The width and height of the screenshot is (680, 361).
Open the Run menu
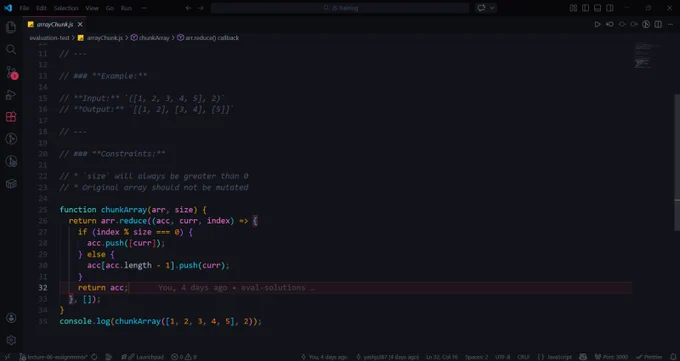(x=126, y=8)
